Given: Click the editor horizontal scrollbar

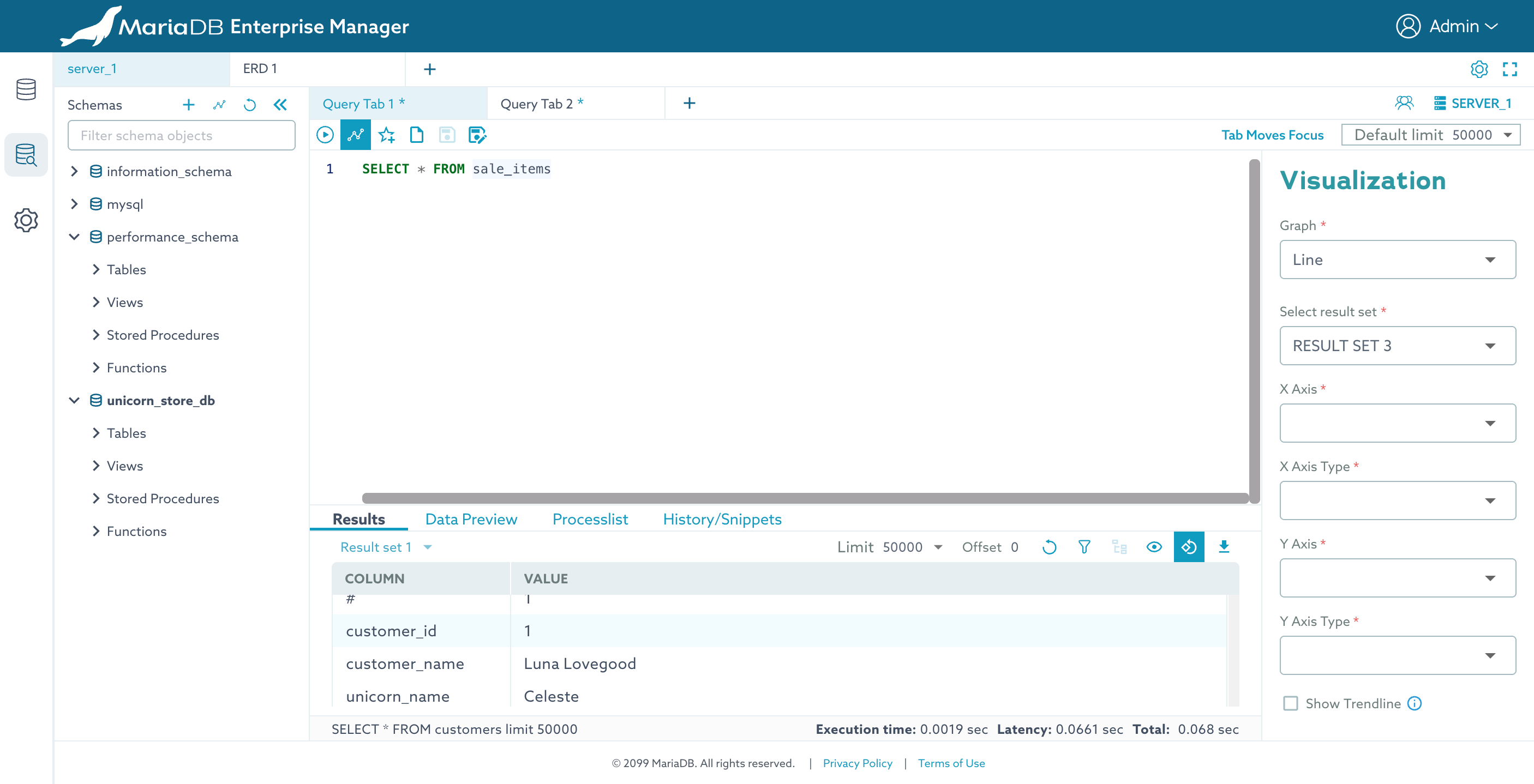Looking at the screenshot, I should click(805, 498).
